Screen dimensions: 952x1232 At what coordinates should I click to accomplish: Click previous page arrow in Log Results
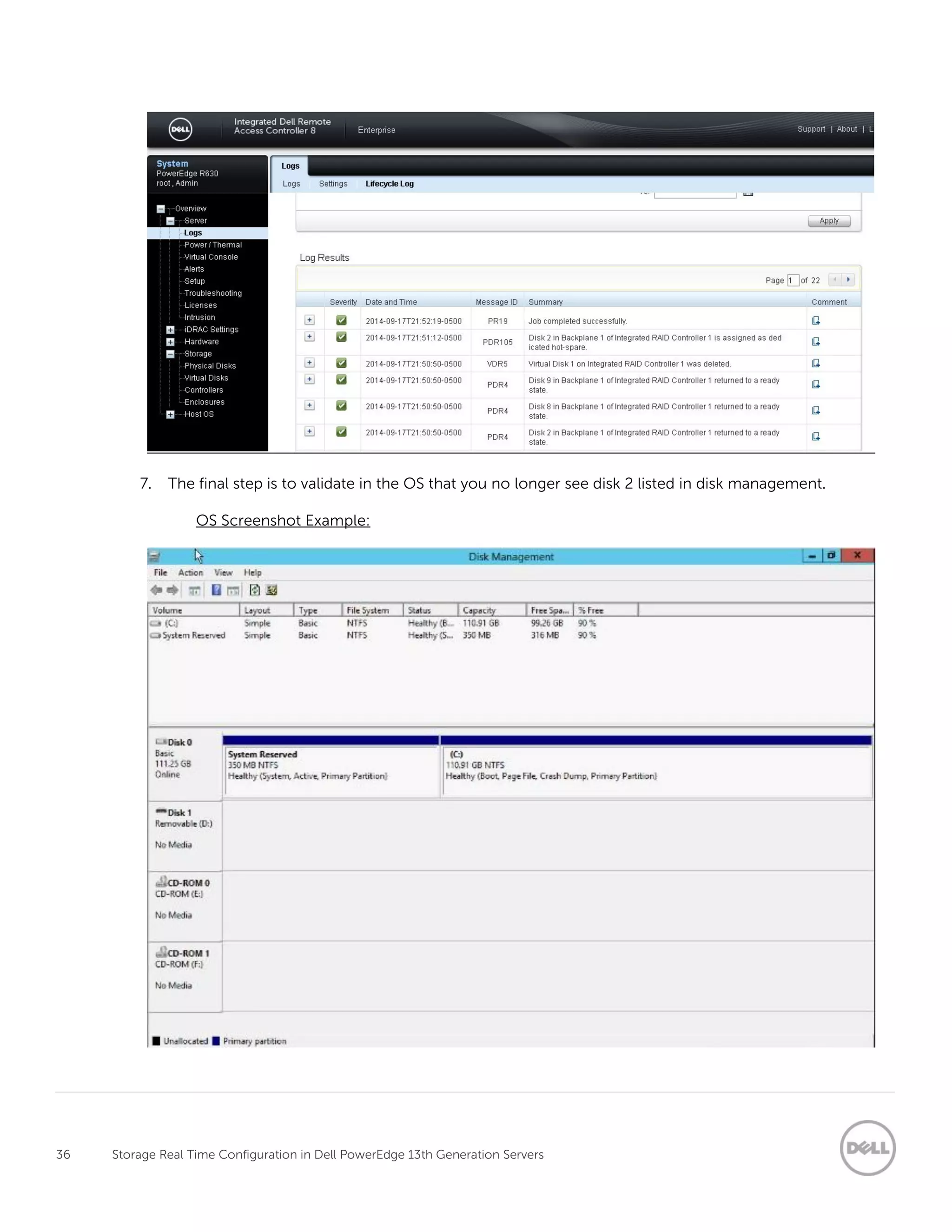pyautogui.click(x=835, y=279)
